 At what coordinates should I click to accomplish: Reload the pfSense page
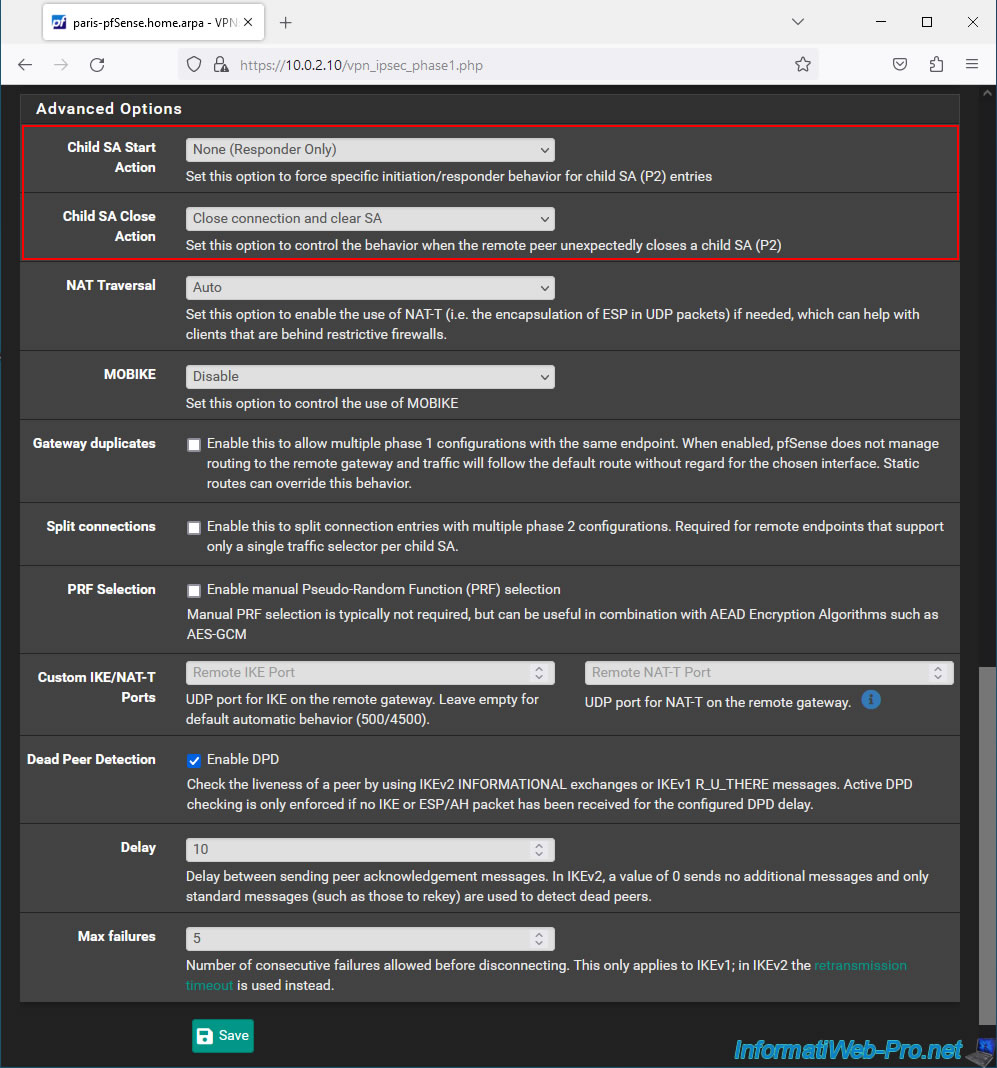tap(97, 65)
